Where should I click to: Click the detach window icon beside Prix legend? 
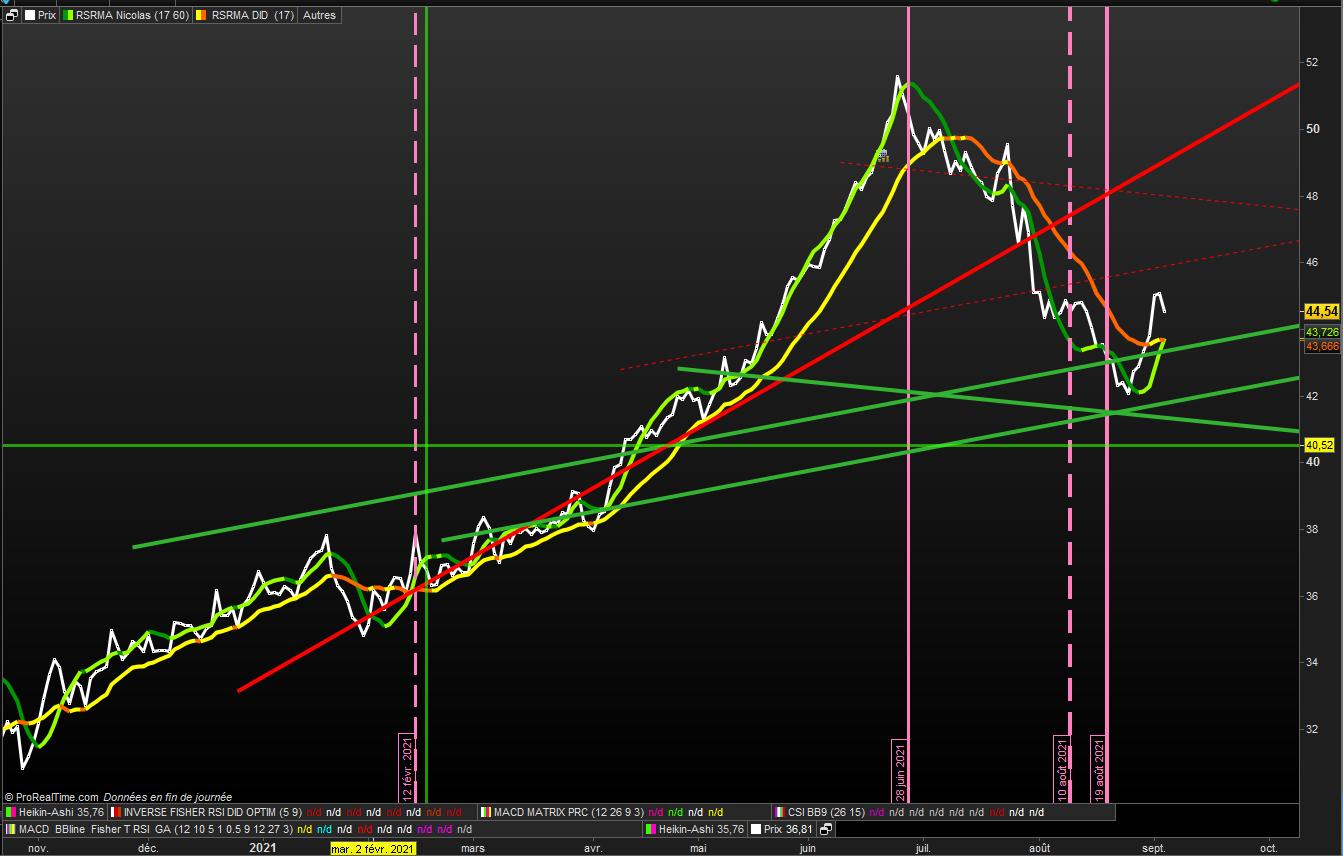(x=12, y=16)
